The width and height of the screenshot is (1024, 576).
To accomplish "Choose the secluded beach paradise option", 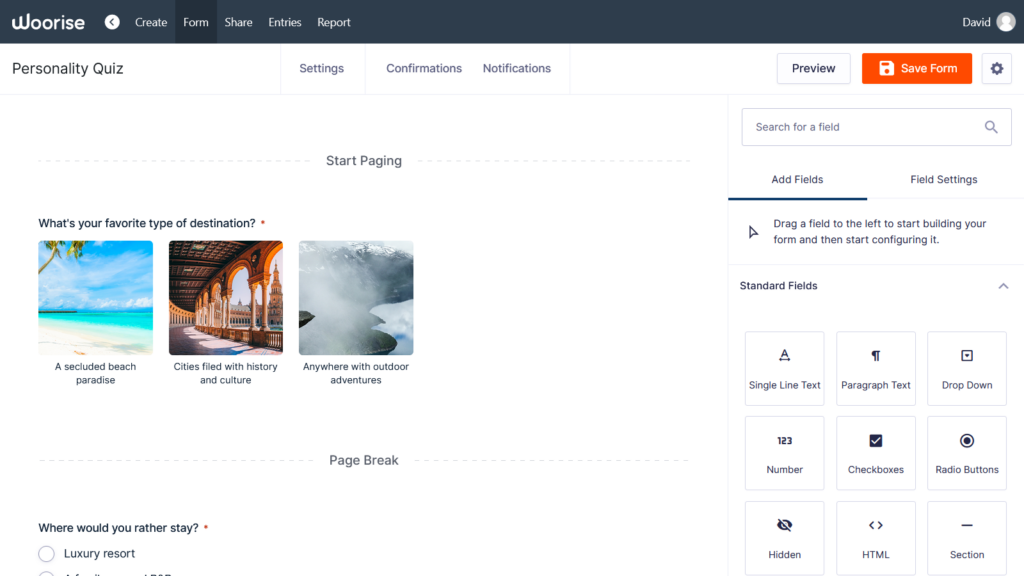I will (95, 297).
